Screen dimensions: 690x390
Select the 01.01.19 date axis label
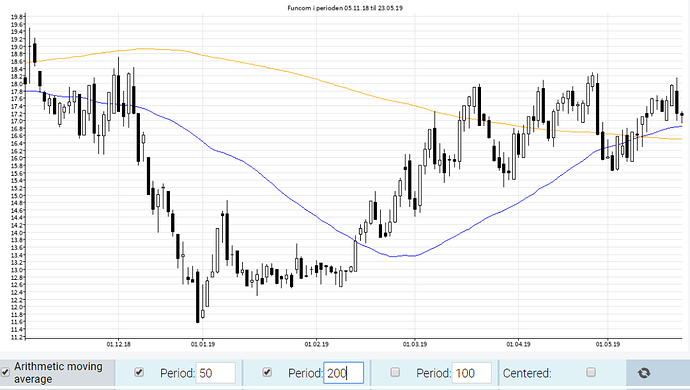click(x=203, y=344)
